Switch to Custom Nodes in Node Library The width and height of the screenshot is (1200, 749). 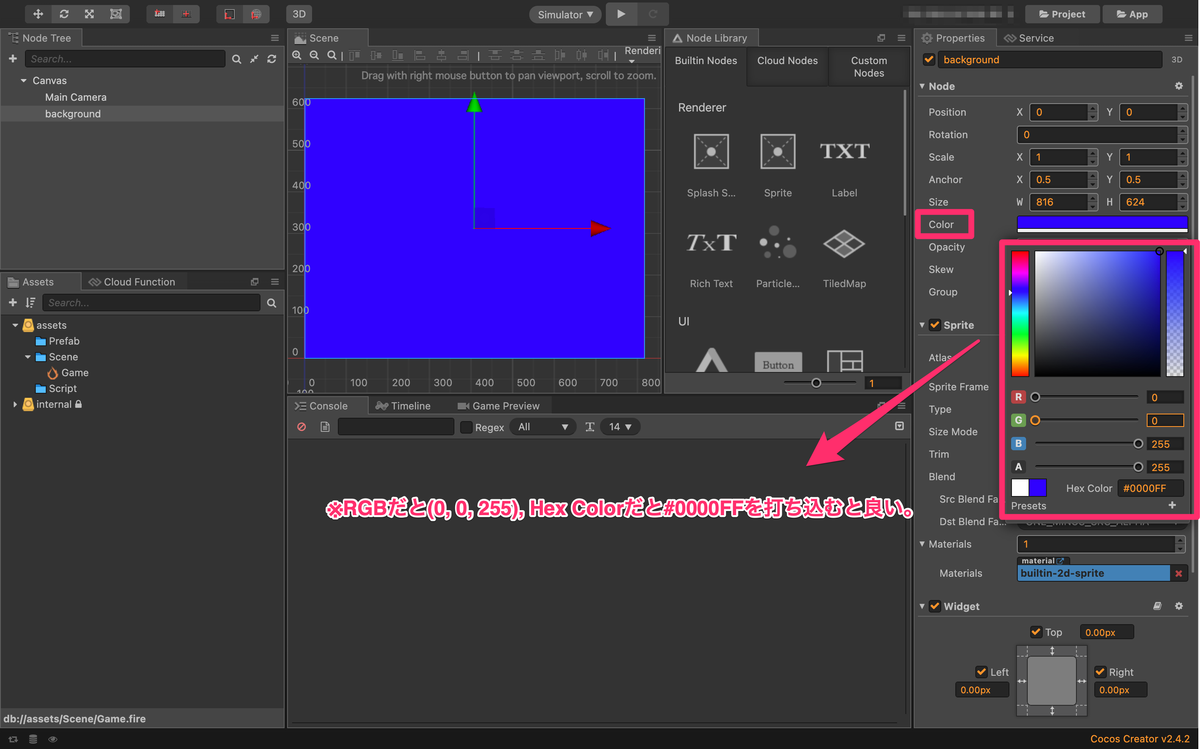[x=868, y=67]
